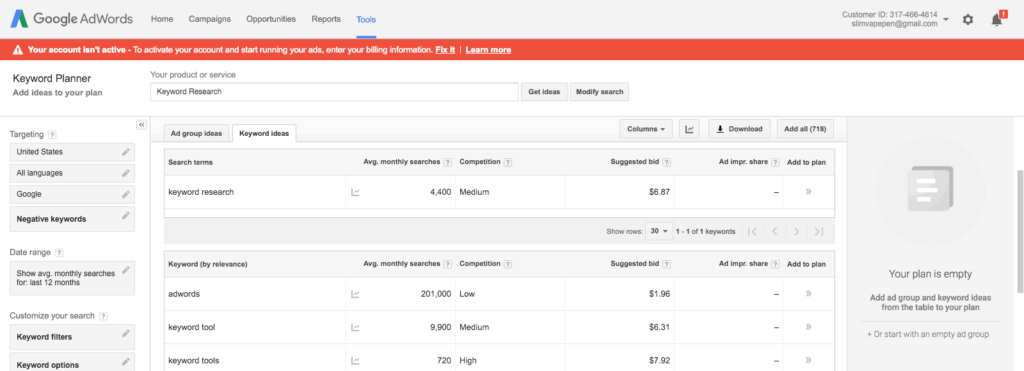
Task: Show trend chart for keyword tools
Action: (x=355, y=361)
